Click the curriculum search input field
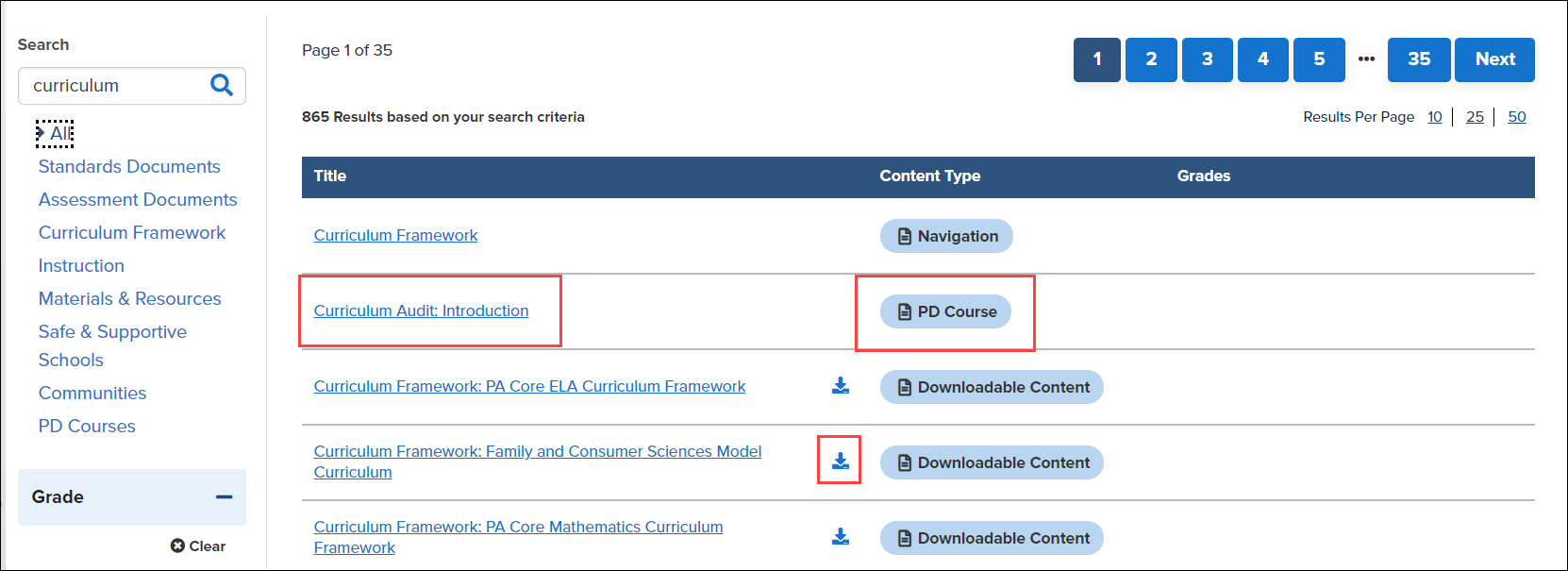Viewport: 1568px width, 571px height. pos(113,86)
